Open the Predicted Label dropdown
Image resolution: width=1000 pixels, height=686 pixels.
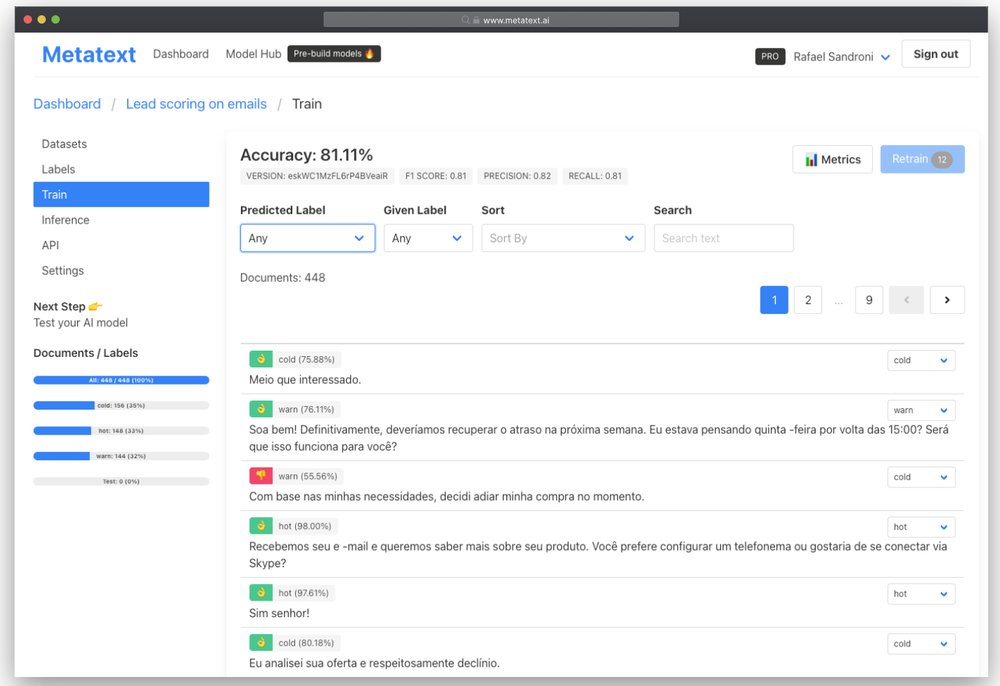[x=307, y=238]
